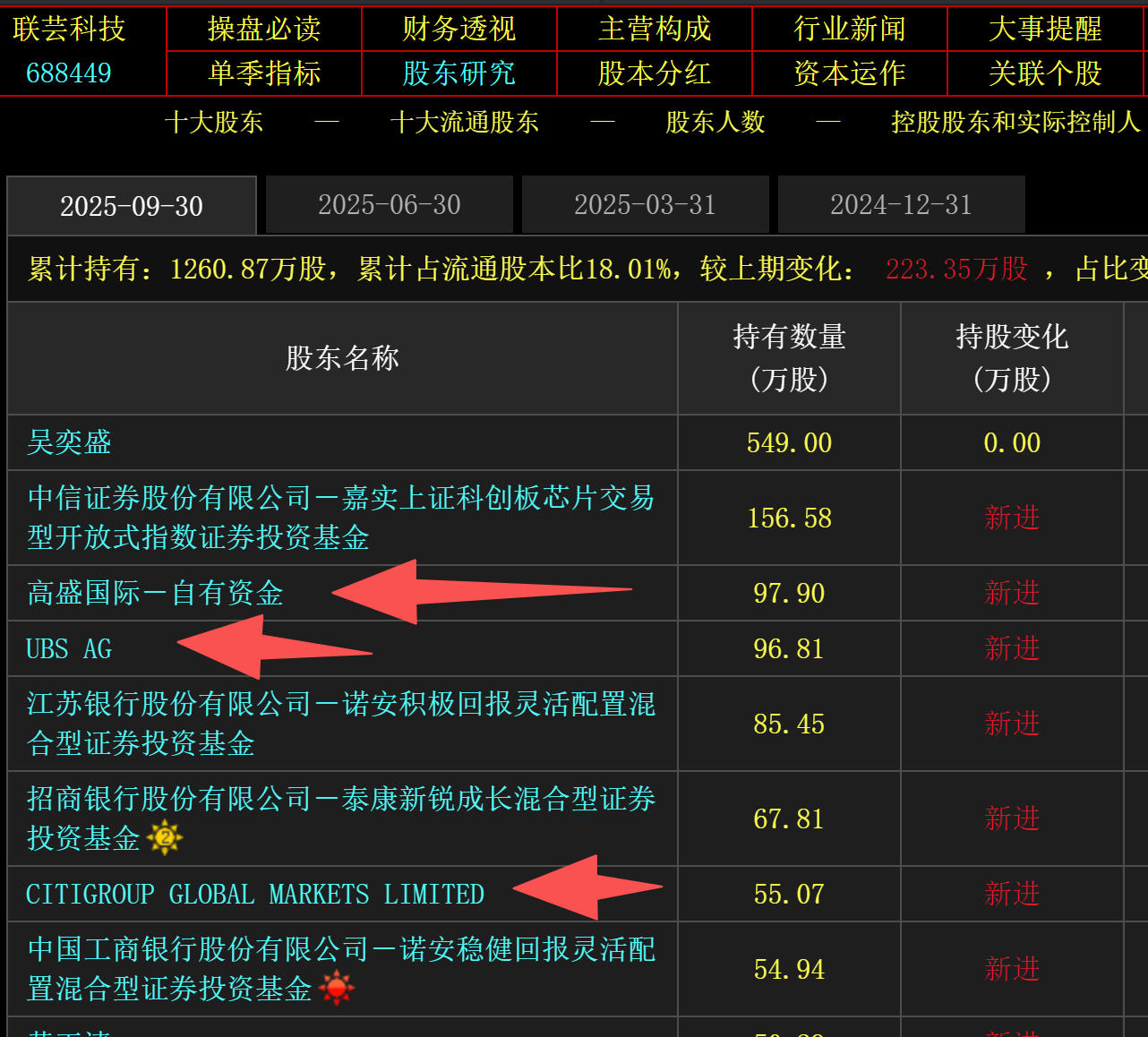Click 新进 in the CITIGROUP row

(1012, 894)
